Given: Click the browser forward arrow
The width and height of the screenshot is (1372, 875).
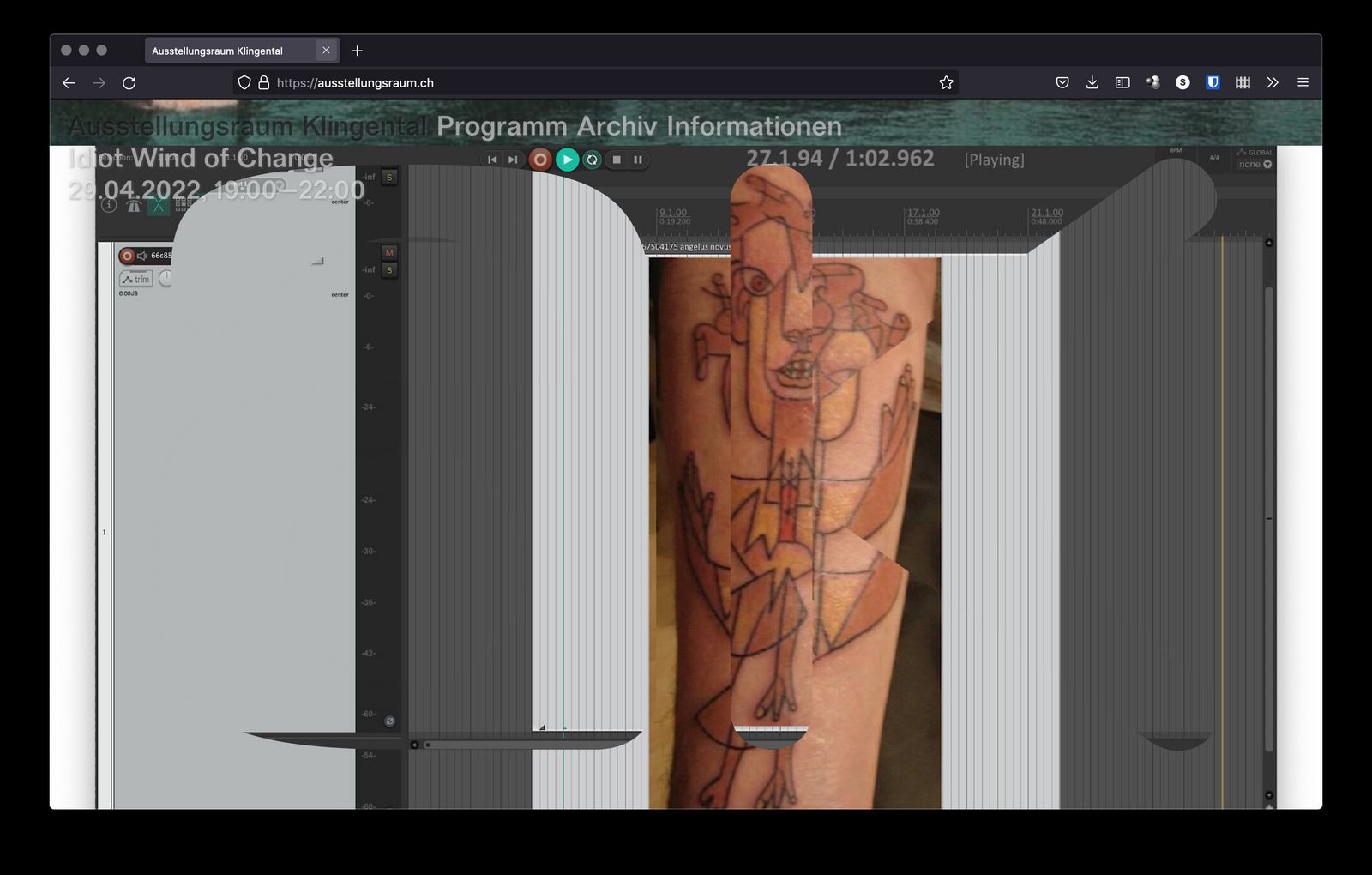Looking at the screenshot, I should click(x=99, y=82).
